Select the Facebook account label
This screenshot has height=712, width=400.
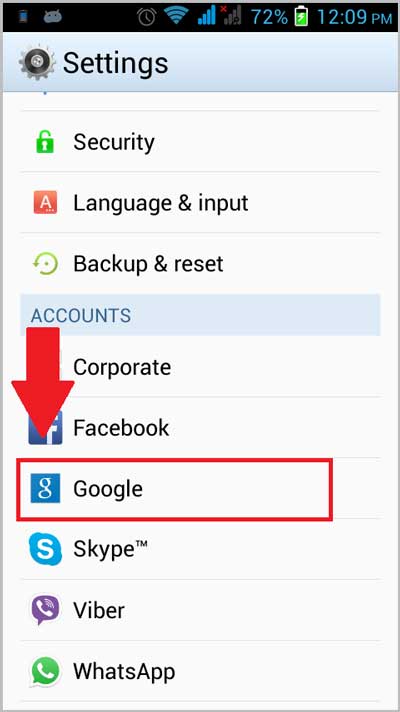coord(121,428)
